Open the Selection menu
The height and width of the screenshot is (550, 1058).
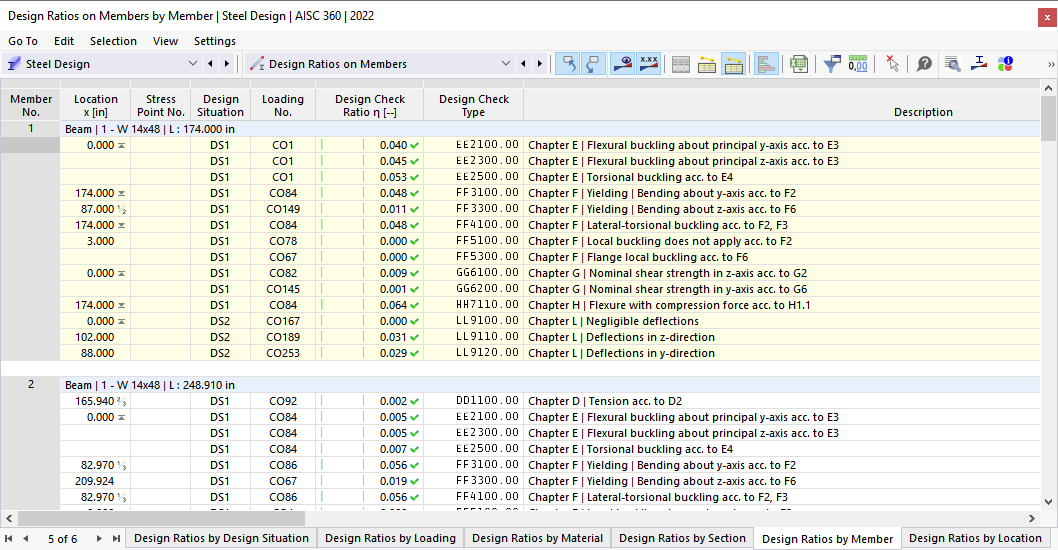click(x=113, y=41)
